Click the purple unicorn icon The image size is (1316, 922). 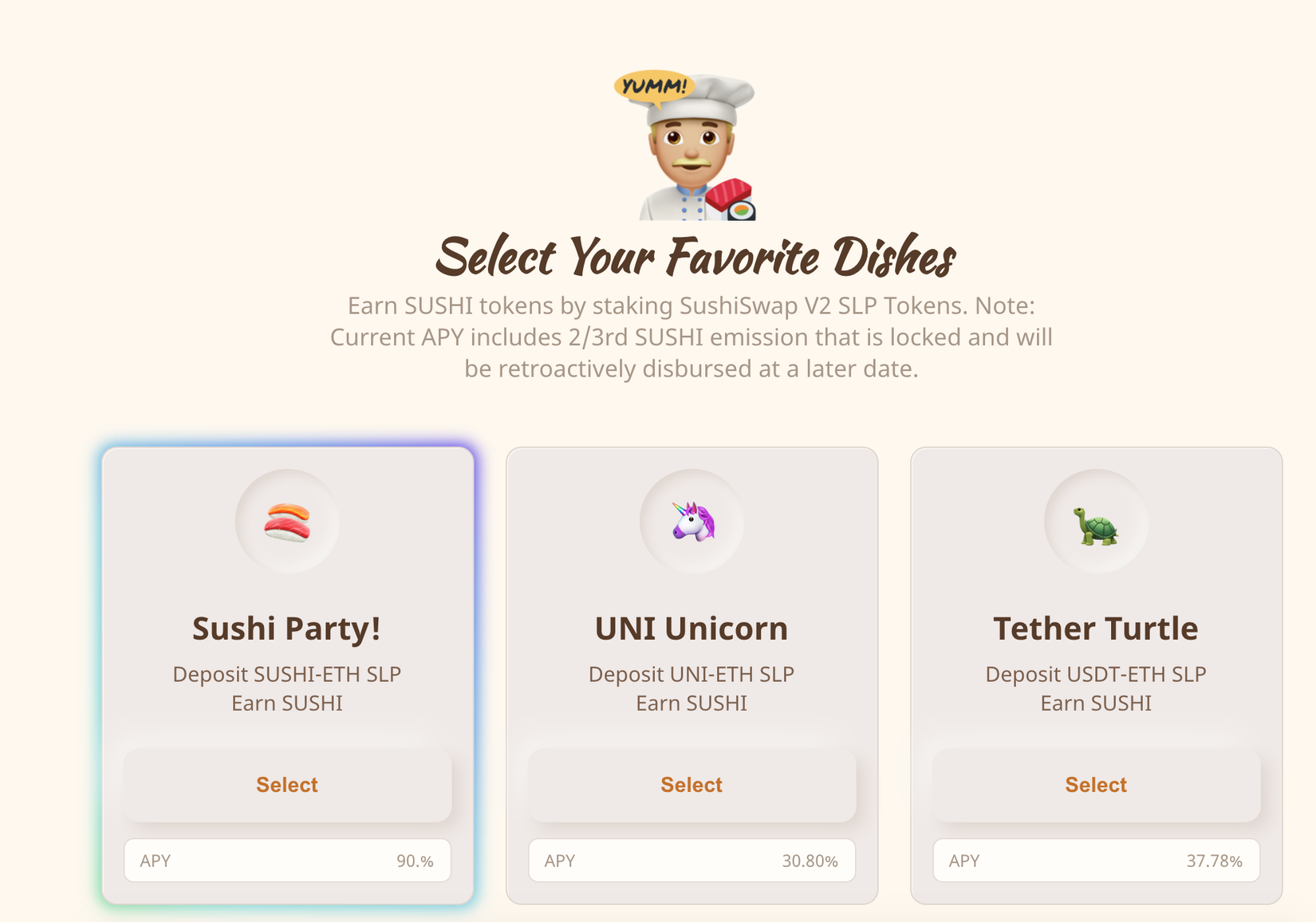pos(692,522)
